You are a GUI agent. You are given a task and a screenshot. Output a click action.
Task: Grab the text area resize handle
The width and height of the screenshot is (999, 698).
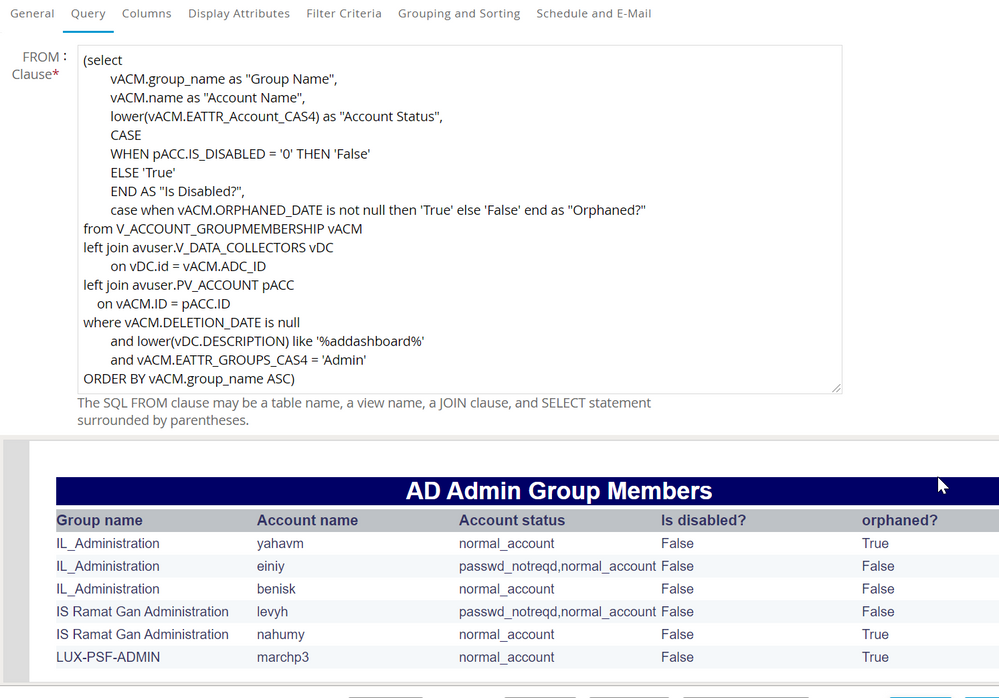click(x=836, y=388)
